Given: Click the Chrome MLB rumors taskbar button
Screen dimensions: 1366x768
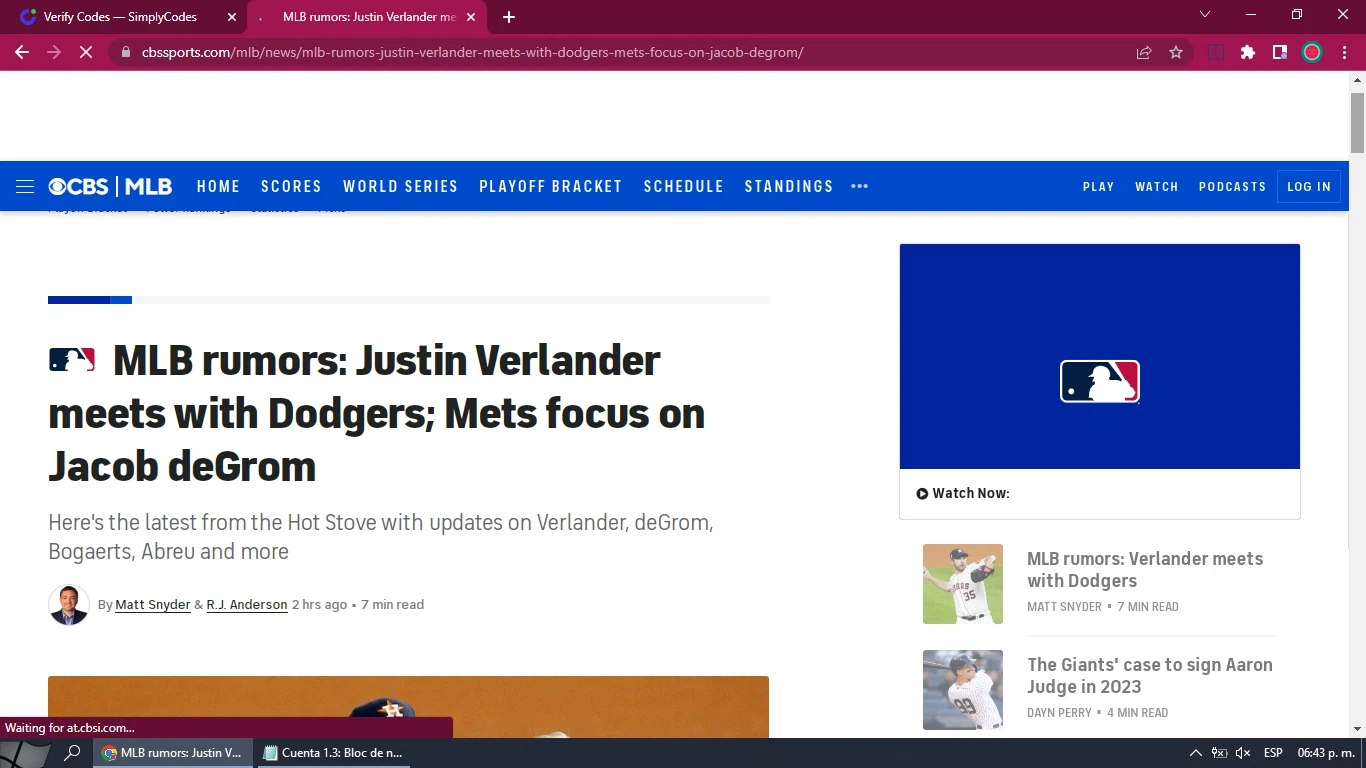Looking at the screenshot, I should (x=174, y=753).
